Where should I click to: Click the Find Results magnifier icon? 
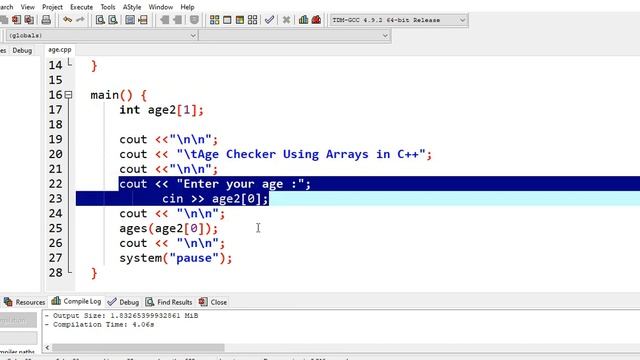pyautogui.click(x=150, y=302)
